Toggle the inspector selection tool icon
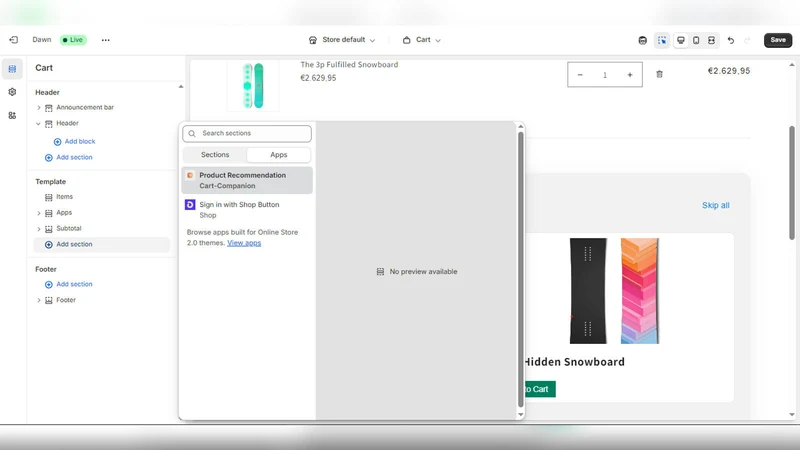 pyautogui.click(x=662, y=40)
